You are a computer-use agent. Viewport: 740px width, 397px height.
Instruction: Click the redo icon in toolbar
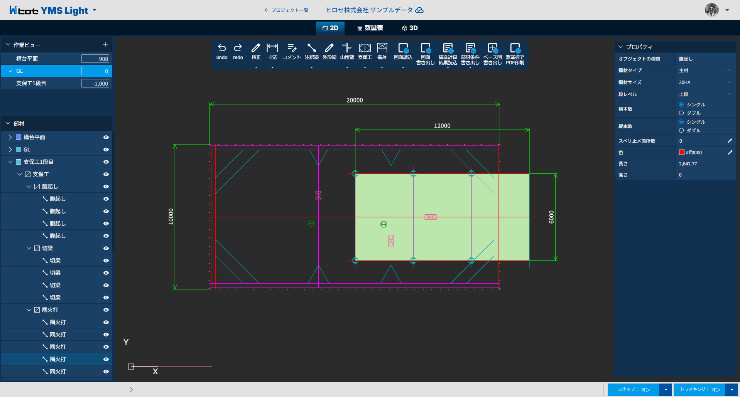click(238, 48)
